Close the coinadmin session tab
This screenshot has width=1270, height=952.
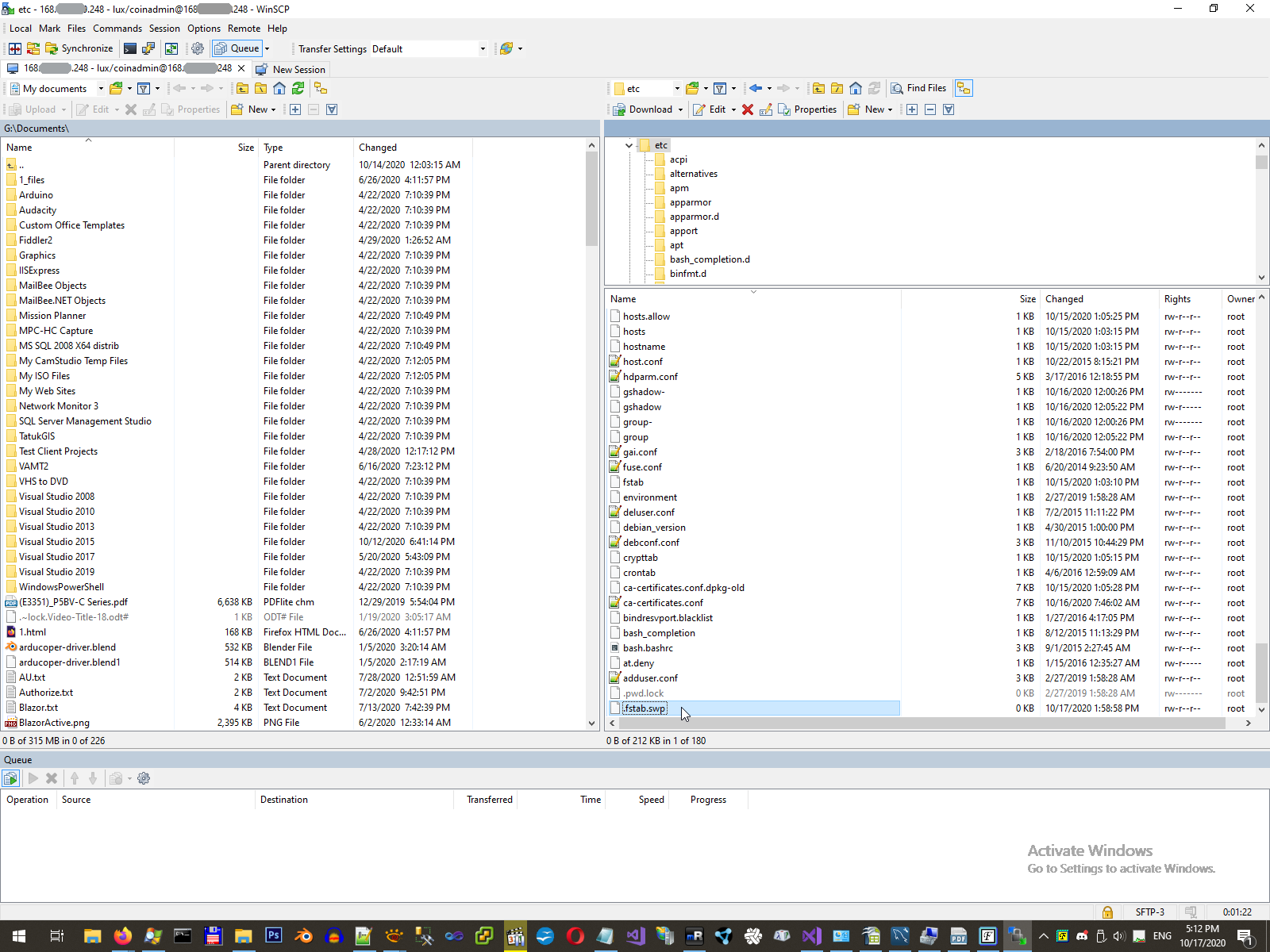point(241,68)
